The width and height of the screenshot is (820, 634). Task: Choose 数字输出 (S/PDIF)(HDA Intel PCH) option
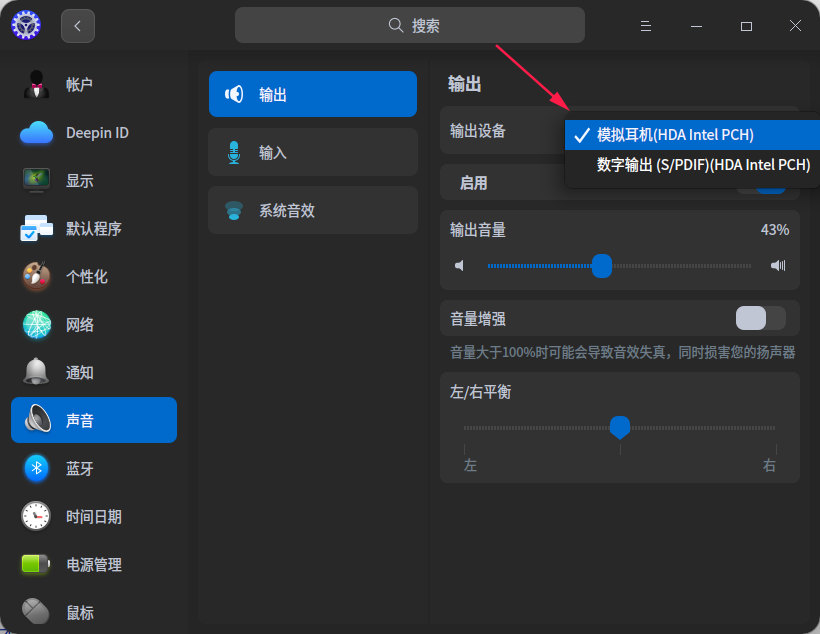[692, 165]
